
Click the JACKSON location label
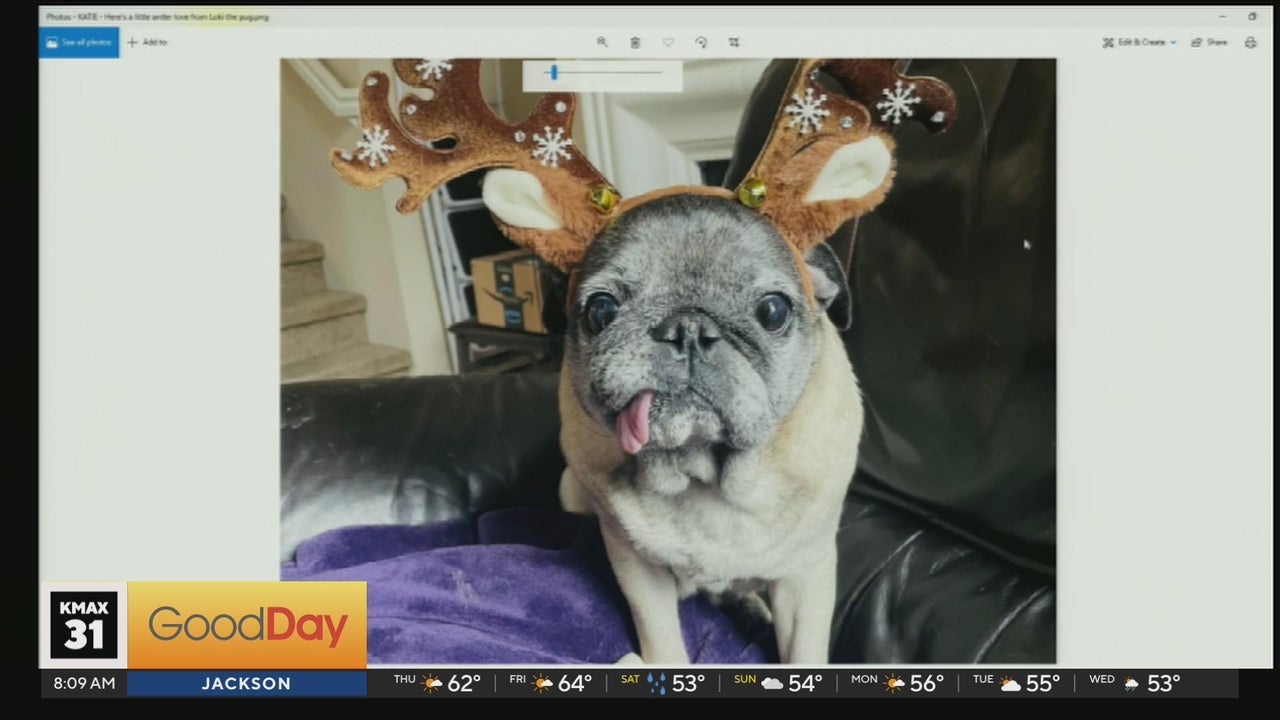pyautogui.click(x=246, y=684)
